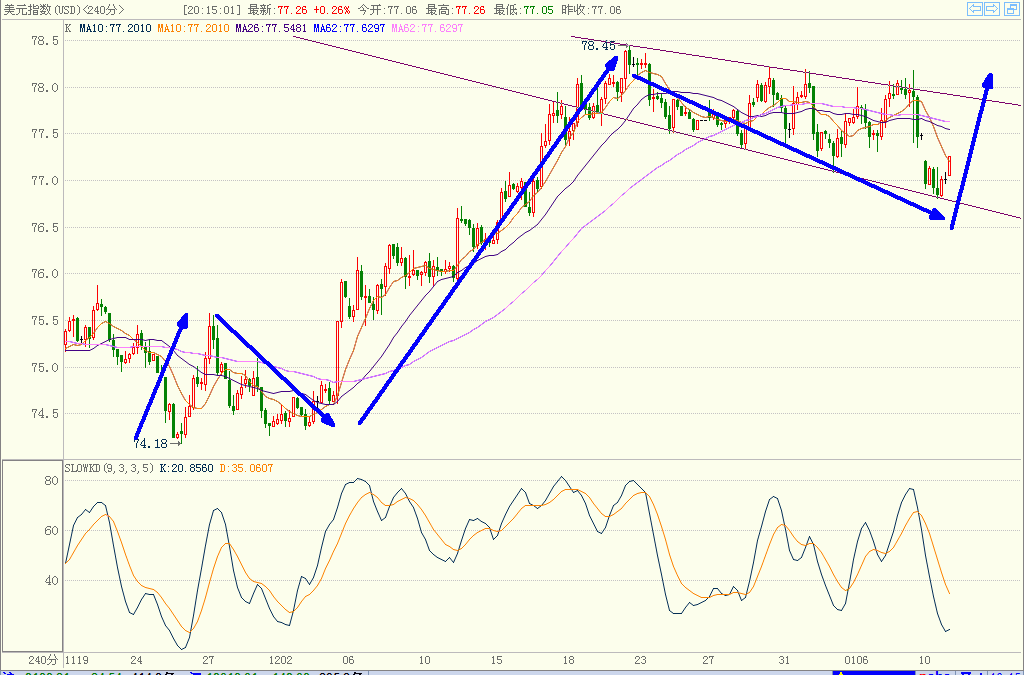Image resolution: width=1024 pixels, height=675 pixels.
Task: Click the 60 level on SLOWKD axis
Action: pos(51,531)
